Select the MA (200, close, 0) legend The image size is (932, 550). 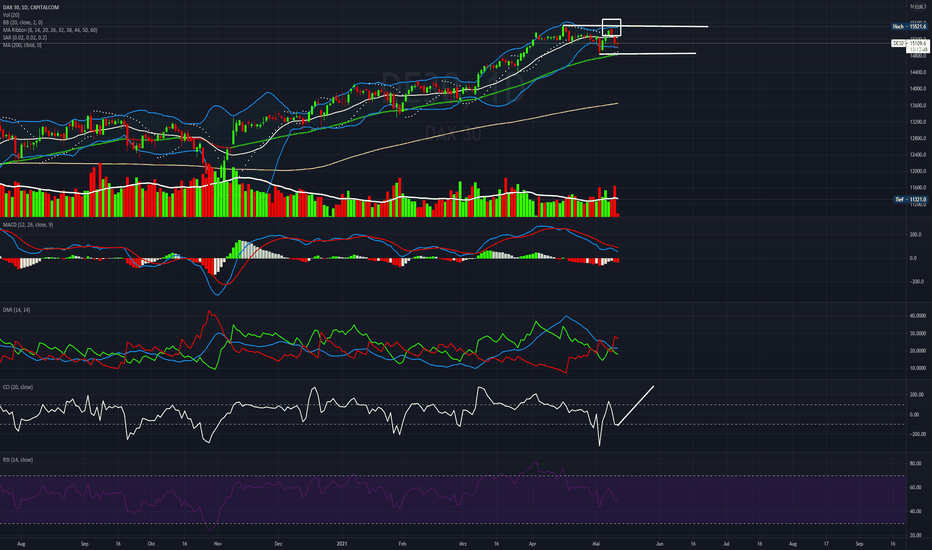[x=22, y=45]
